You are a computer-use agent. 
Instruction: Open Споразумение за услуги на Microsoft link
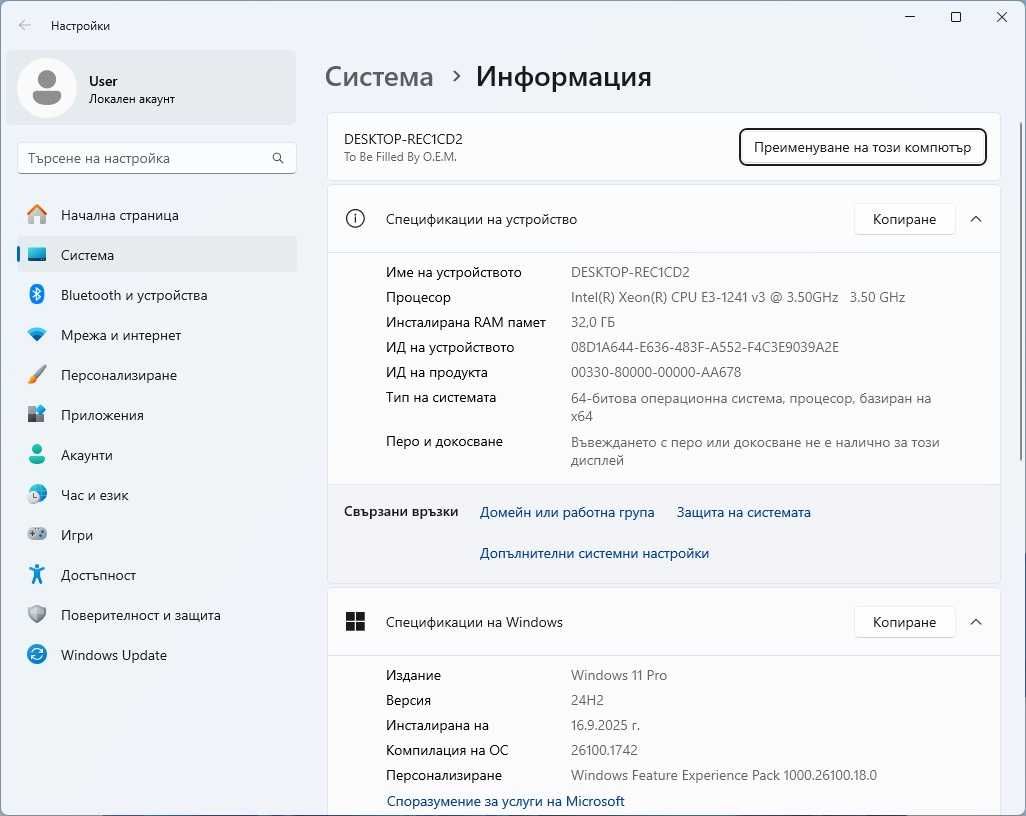[505, 801]
